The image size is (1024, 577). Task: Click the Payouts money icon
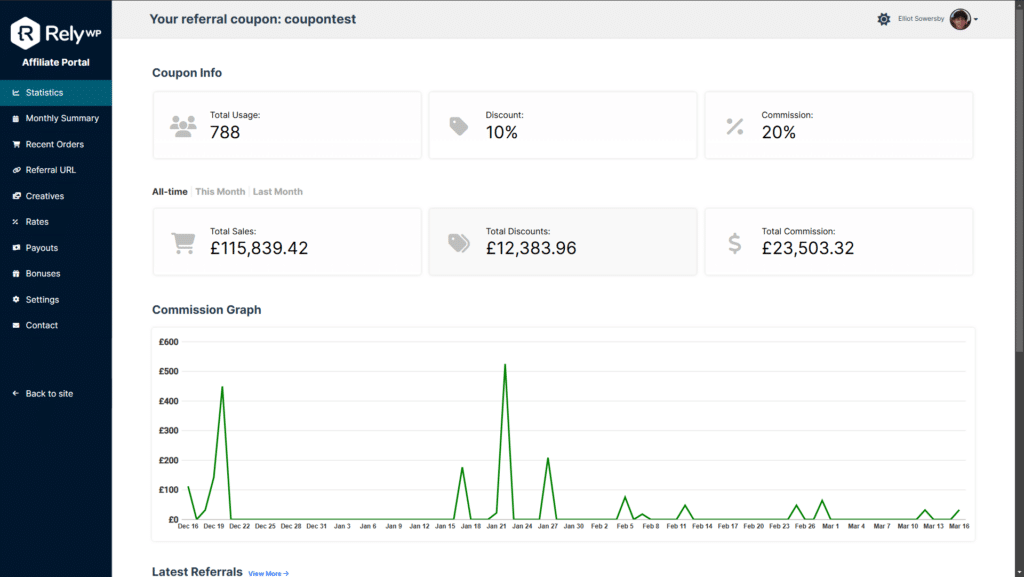(x=16, y=248)
